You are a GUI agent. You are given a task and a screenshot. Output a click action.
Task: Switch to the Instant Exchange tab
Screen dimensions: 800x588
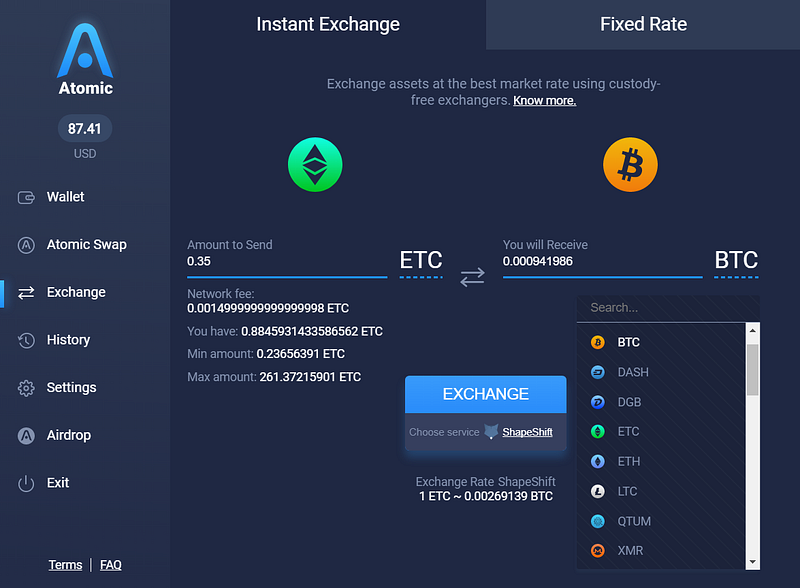(x=328, y=24)
